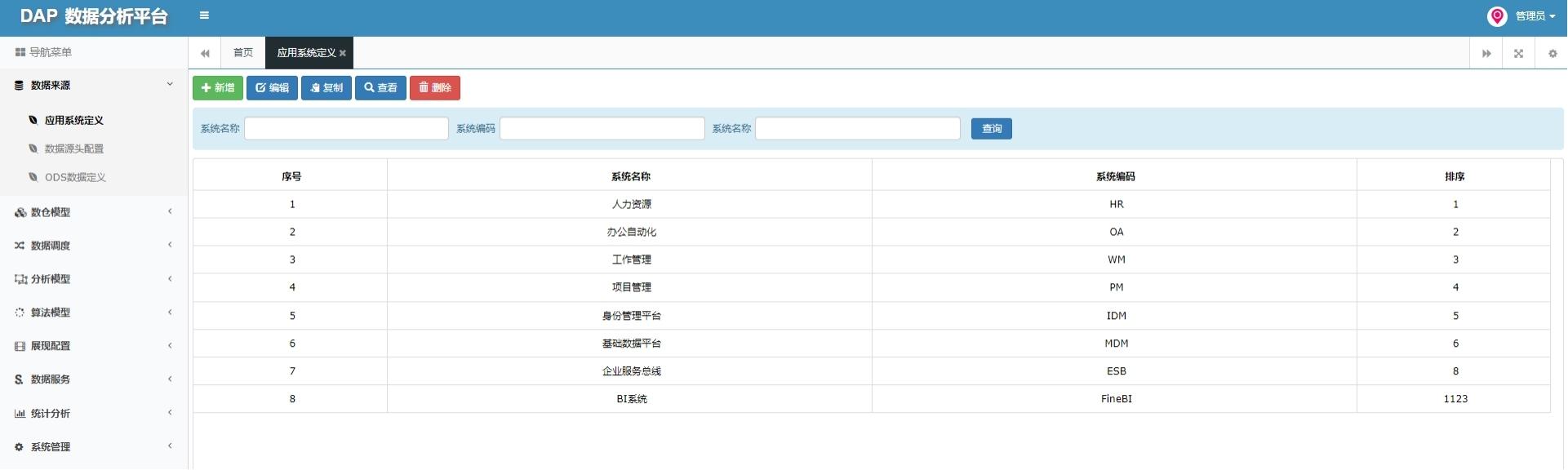This screenshot has width=1568, height=470.
Task: Click the ODS数据定义 tag icon
Action: pos(33,178)
